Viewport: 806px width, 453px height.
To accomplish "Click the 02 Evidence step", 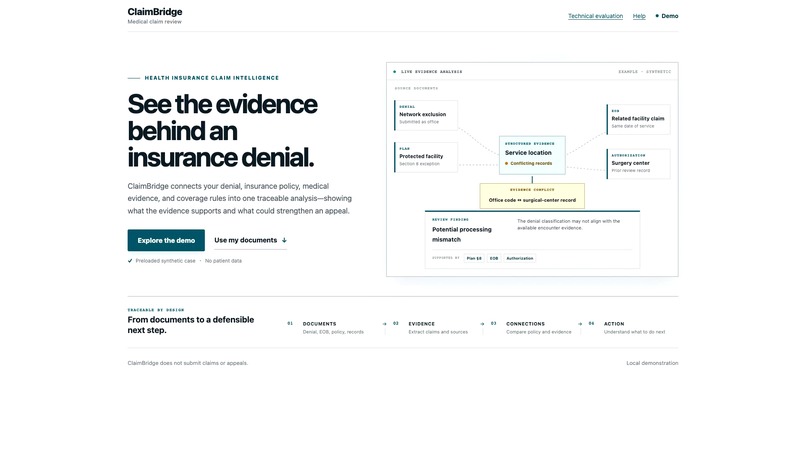I will pyautogui.click(x=430, y=328).
